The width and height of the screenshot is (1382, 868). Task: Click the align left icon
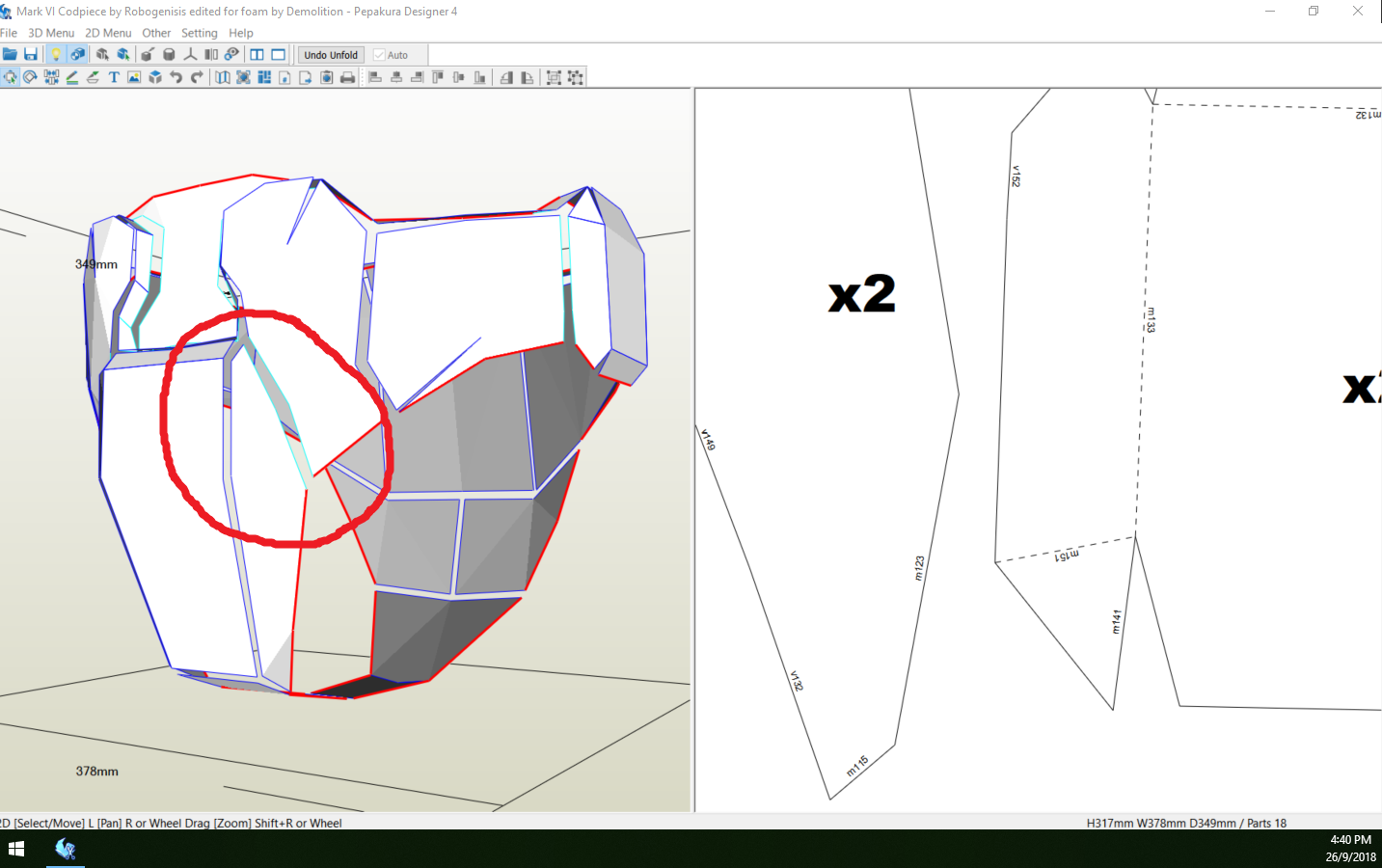(x=375, y=77)
